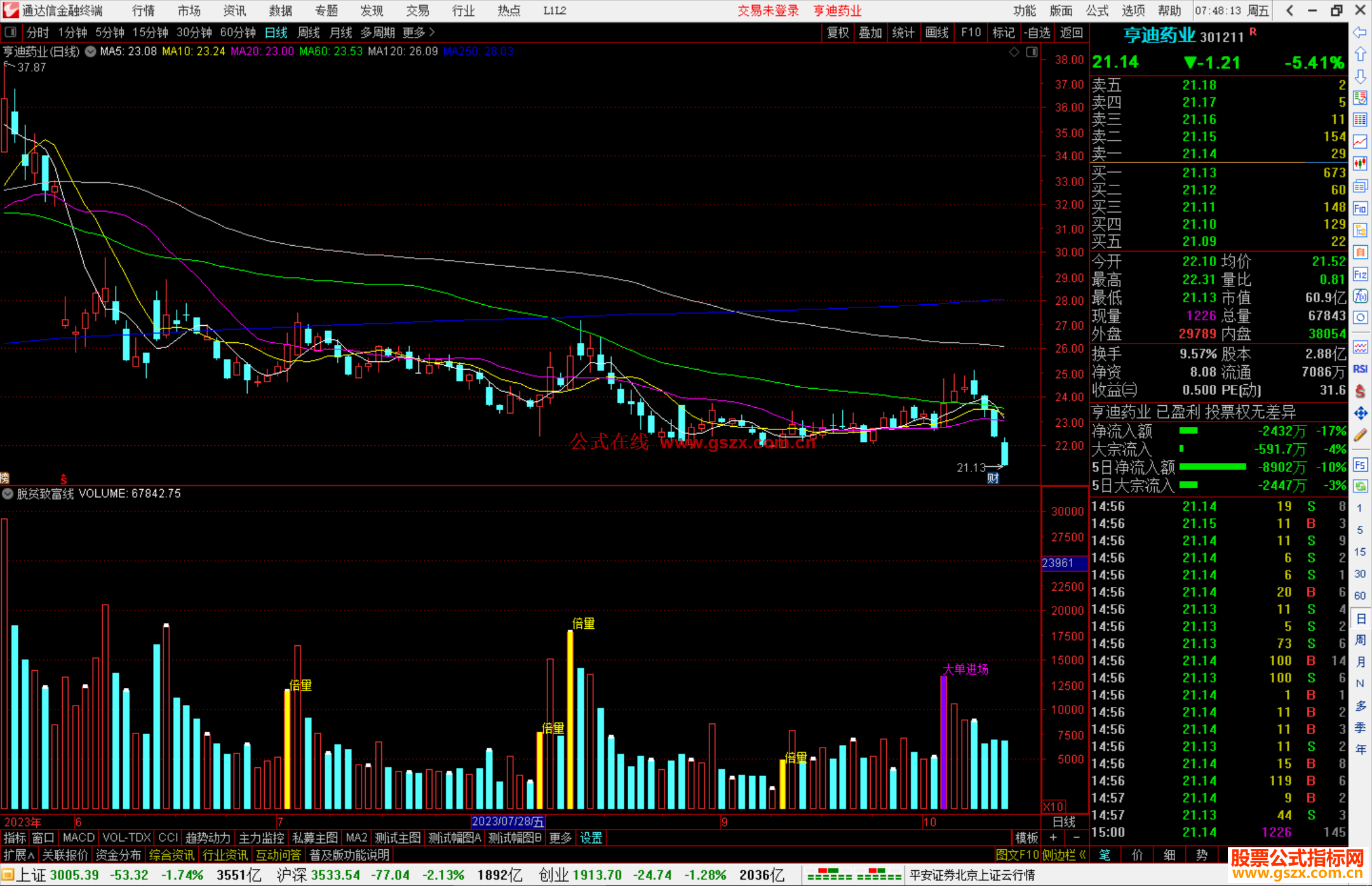
Task: Click the up arrow icon in right sidebar
Action: 1360,55
